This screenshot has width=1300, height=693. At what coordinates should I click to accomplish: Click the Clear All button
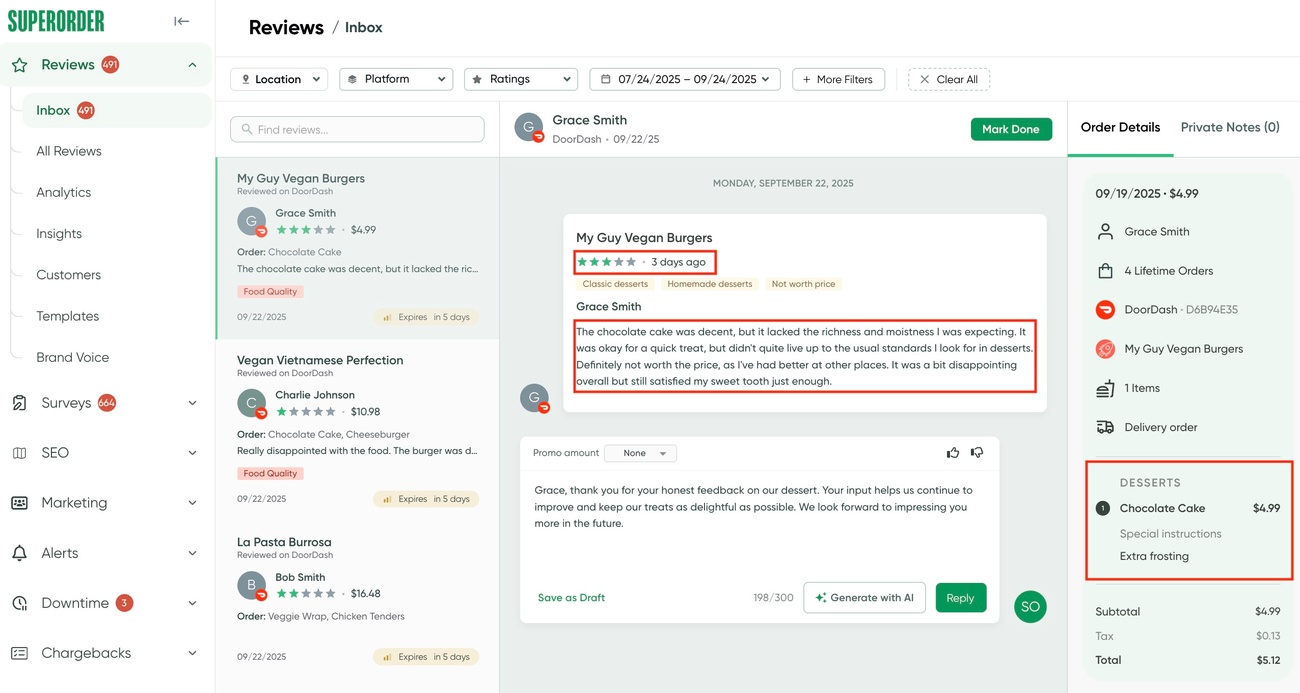pyautogui.click(x=949, y=79)
